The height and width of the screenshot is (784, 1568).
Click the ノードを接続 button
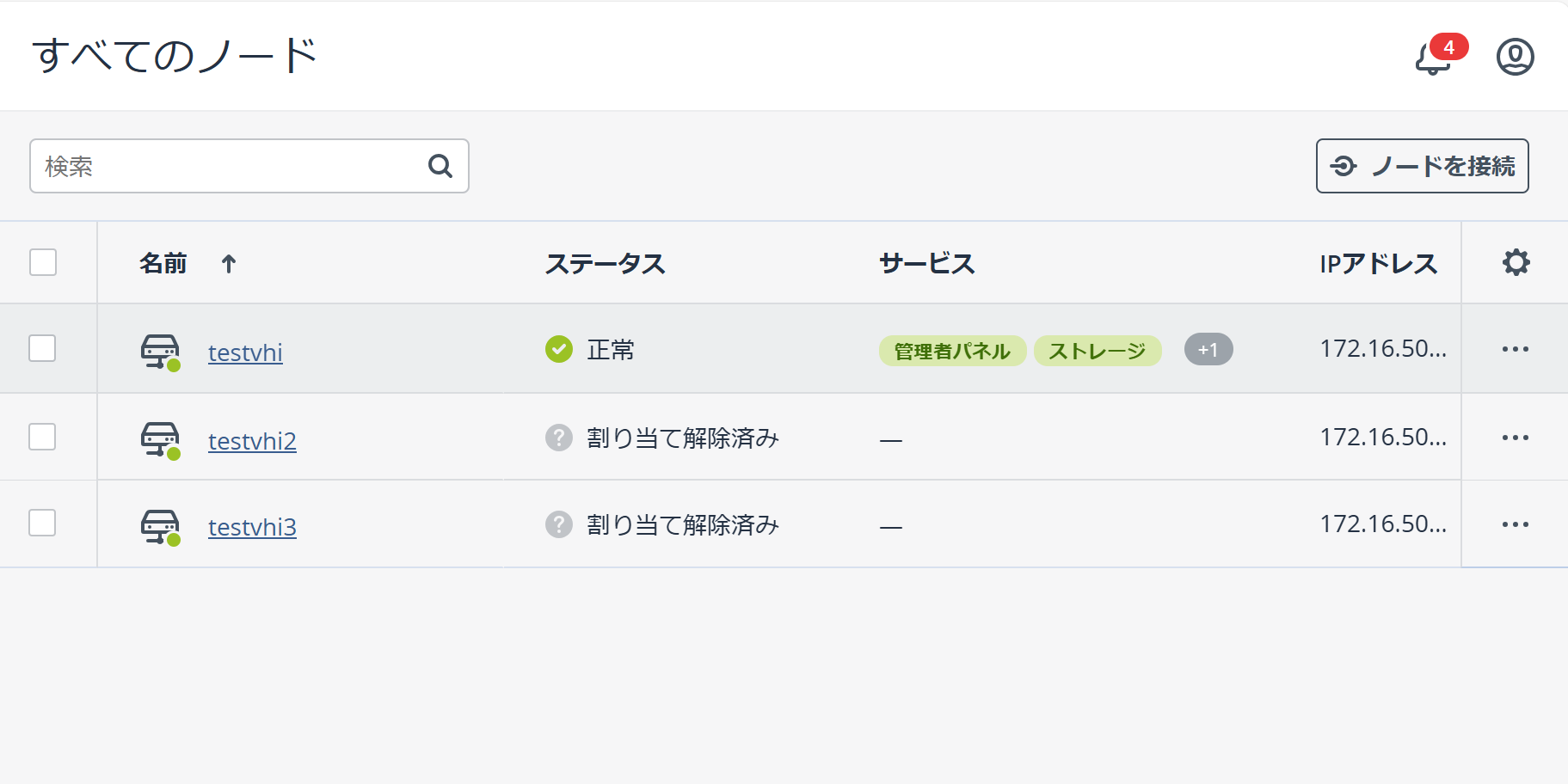[1423, 166]
